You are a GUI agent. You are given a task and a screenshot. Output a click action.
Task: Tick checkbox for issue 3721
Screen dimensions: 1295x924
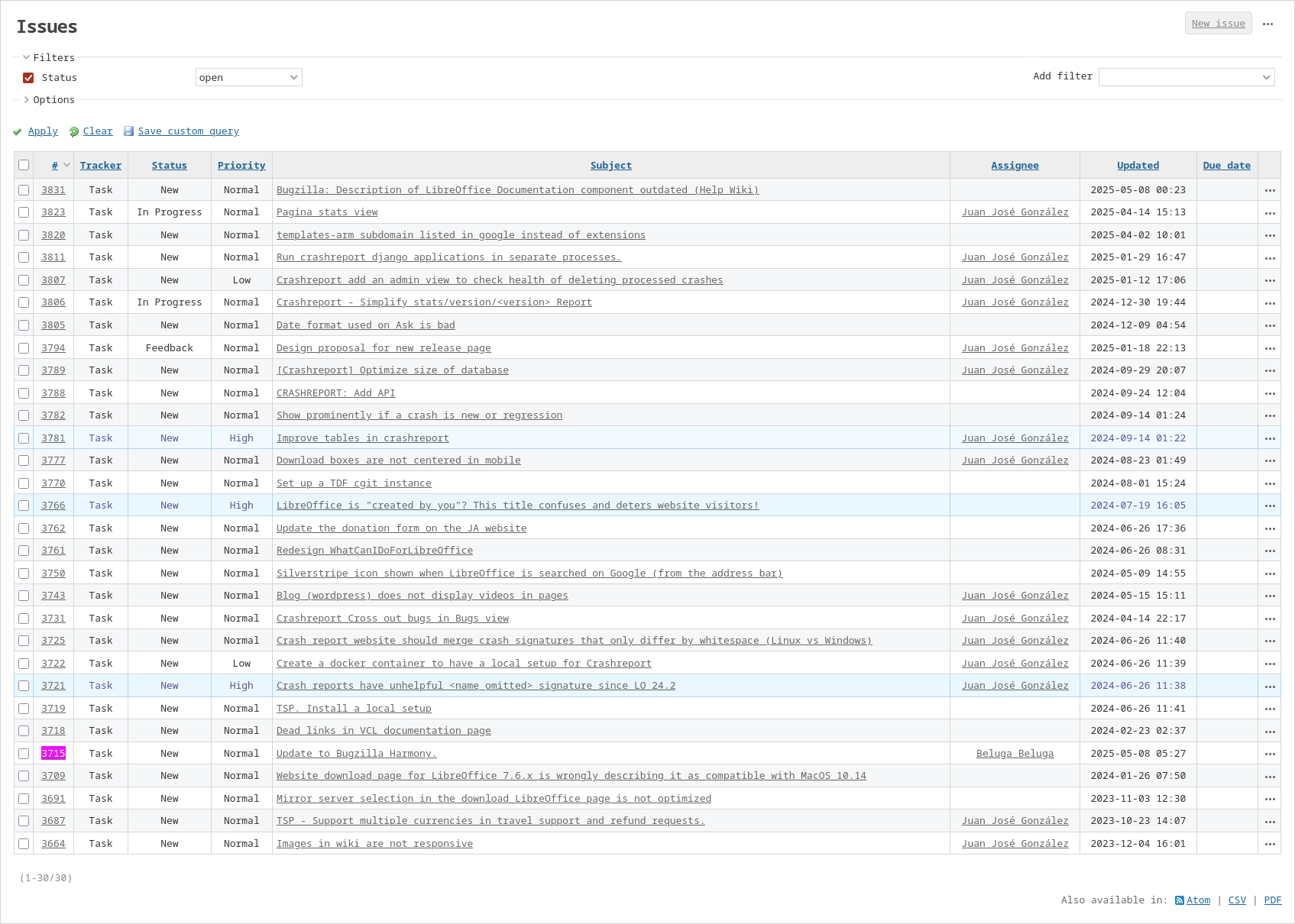24,686
